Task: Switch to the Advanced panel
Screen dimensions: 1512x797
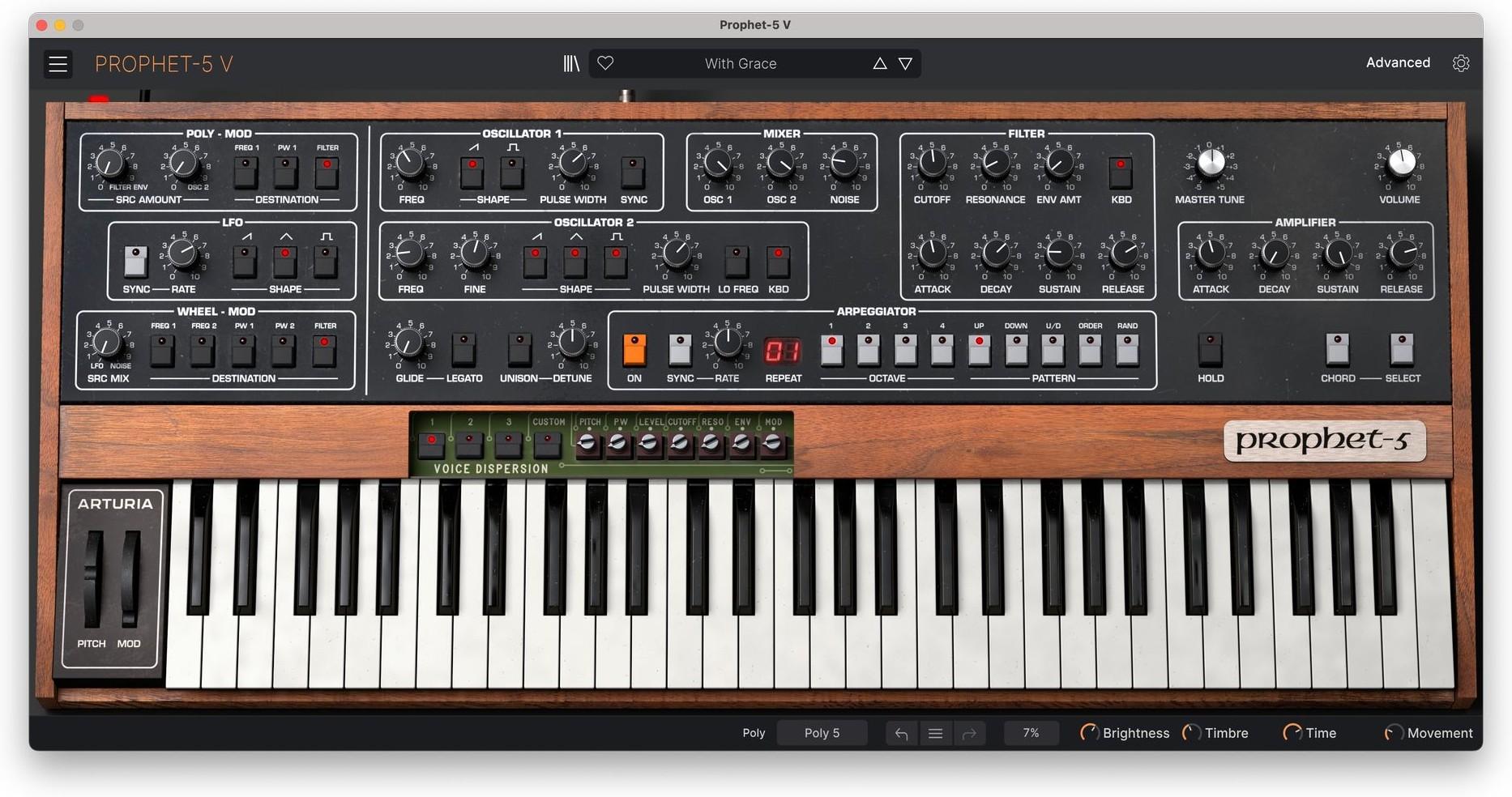Action: click(x=1397, y=62)
